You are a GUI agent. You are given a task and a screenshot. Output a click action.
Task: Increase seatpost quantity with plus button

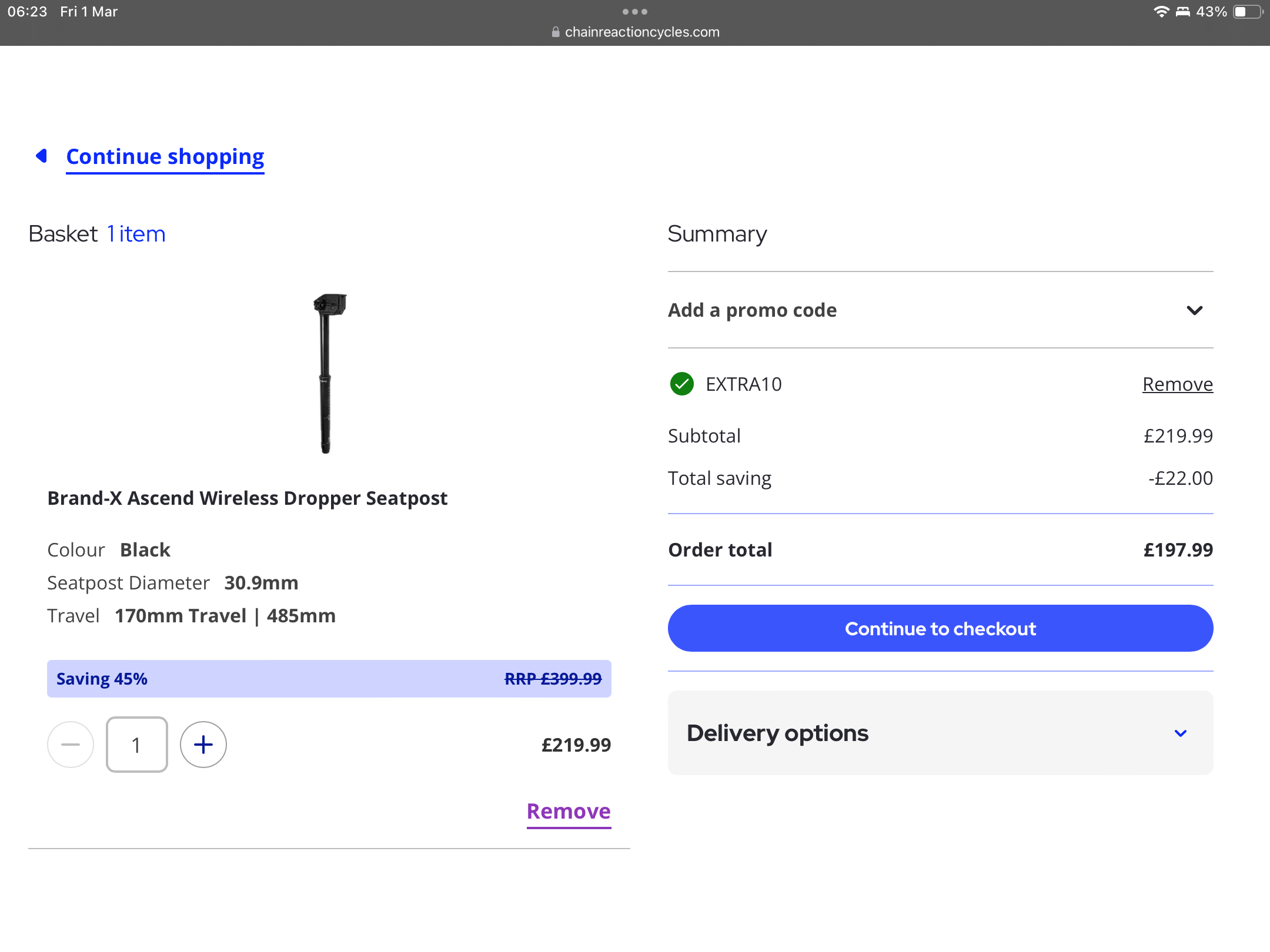(x=203, y=745)
